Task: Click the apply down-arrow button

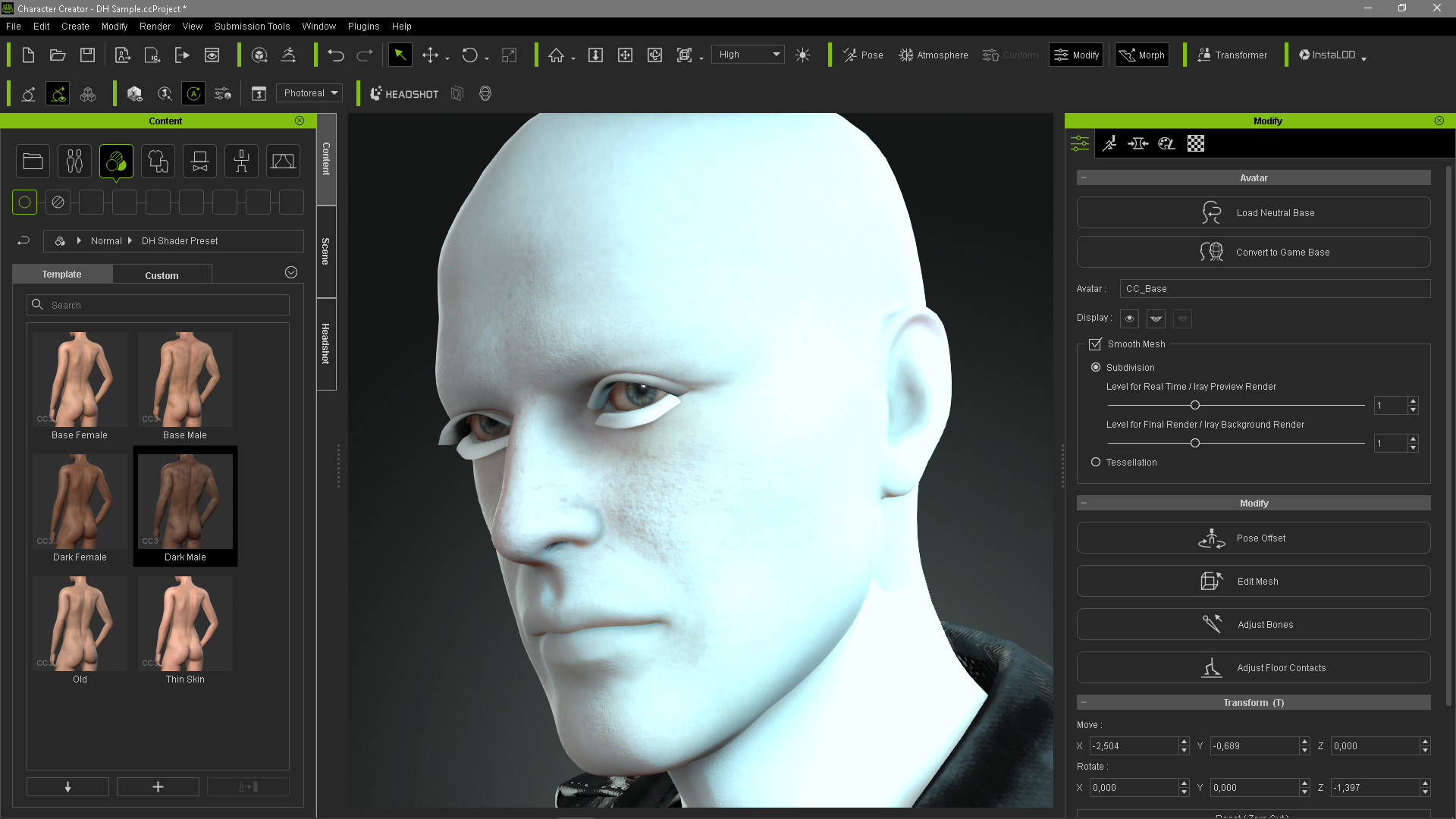Action: (x=67, y=786)
